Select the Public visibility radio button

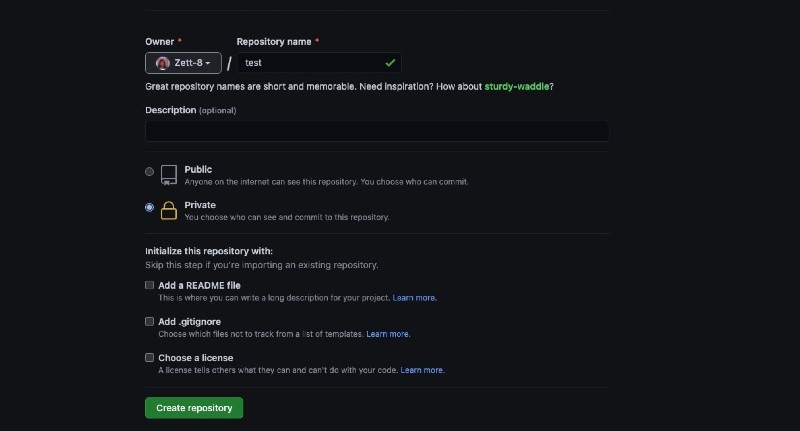(x=150, y=172)
